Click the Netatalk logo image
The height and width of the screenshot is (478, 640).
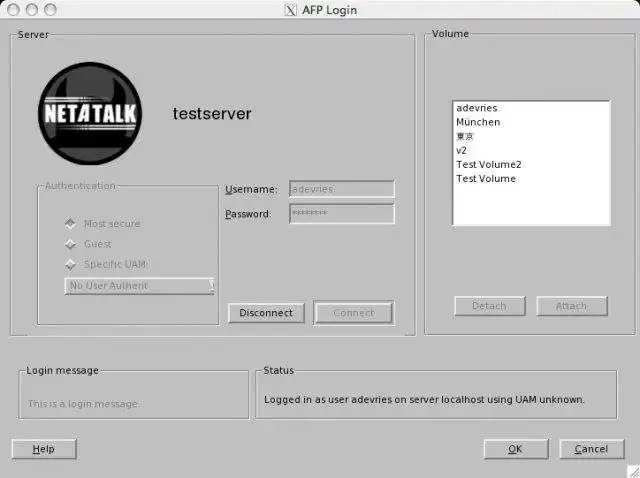click(x=90, y=113)
